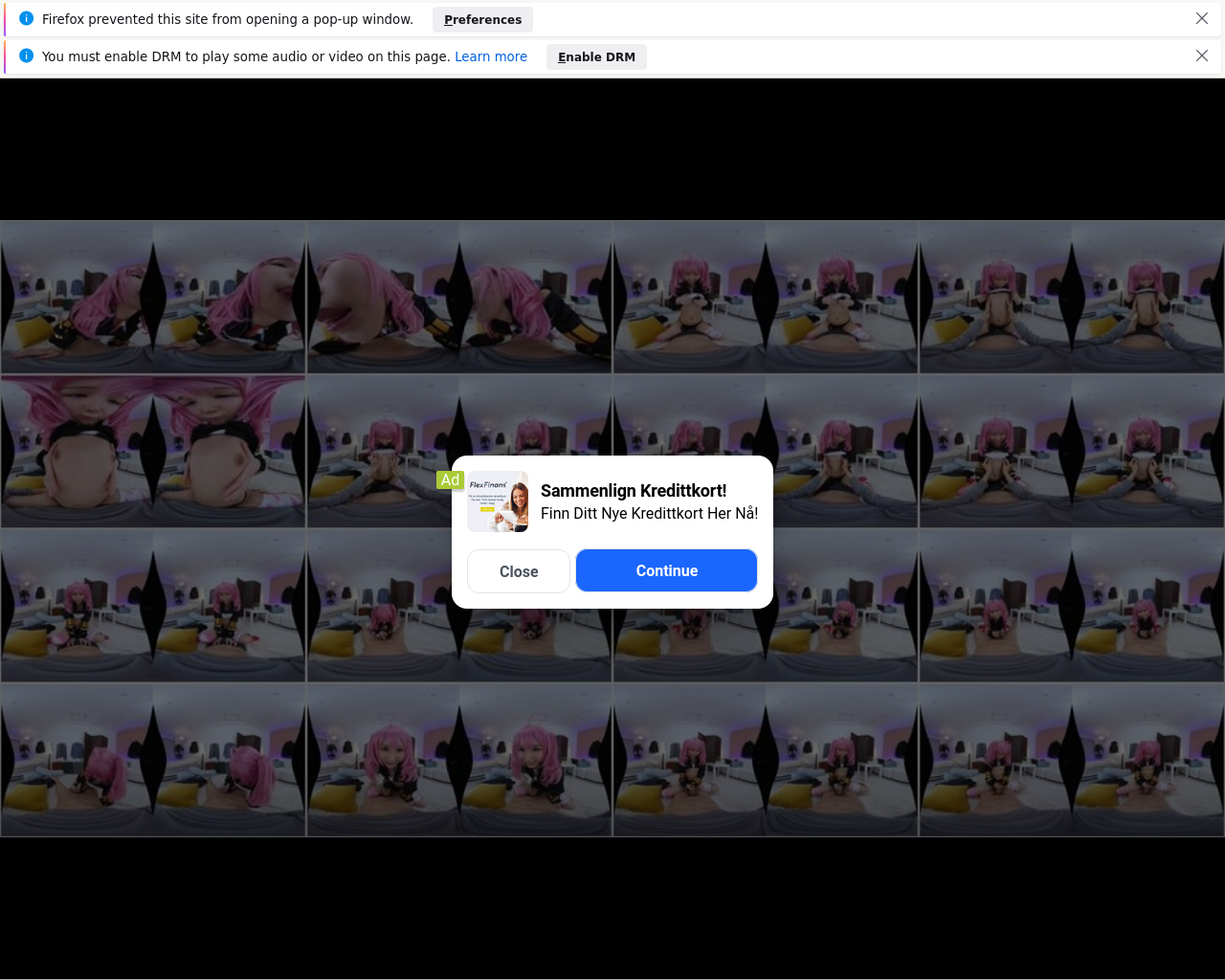Viewport: 1225px width, 980px height.
Task: Open the FlexFinans ad thumbnail
Action: point(498,501)
